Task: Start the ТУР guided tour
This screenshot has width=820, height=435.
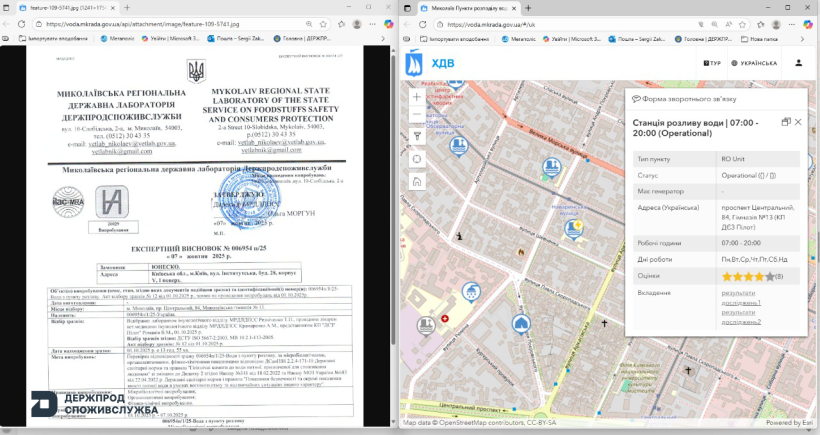Action: coord(713,63)
